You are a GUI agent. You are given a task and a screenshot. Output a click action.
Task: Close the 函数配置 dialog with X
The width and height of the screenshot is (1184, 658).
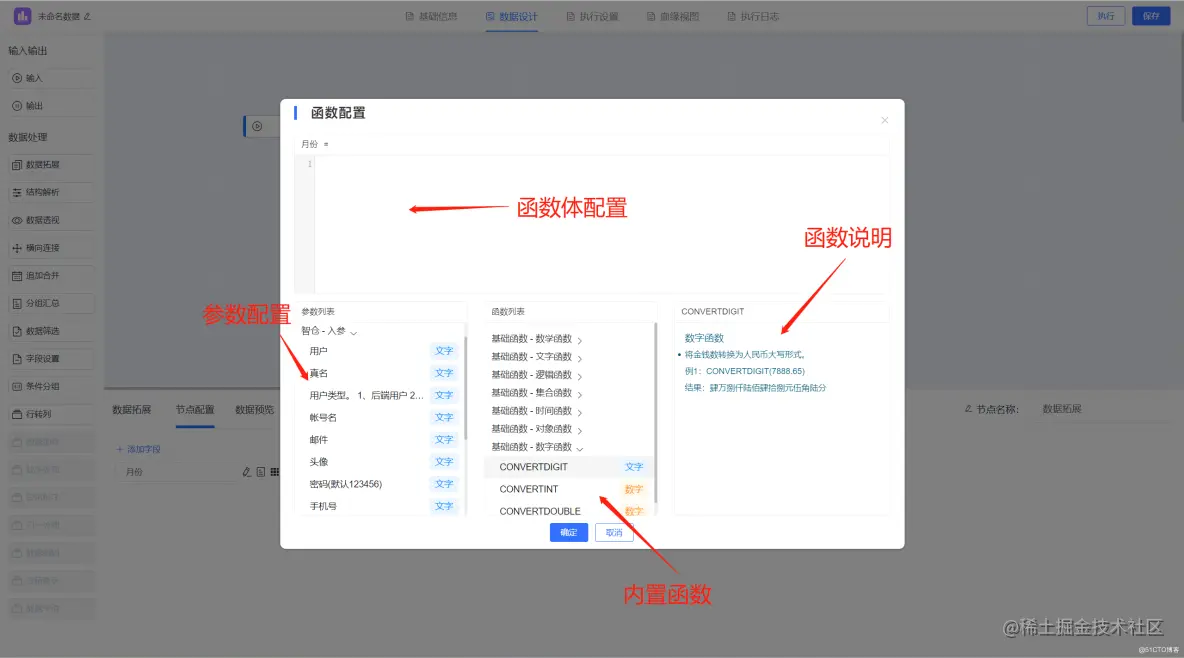pyautogui.click(x=884, y=120)
